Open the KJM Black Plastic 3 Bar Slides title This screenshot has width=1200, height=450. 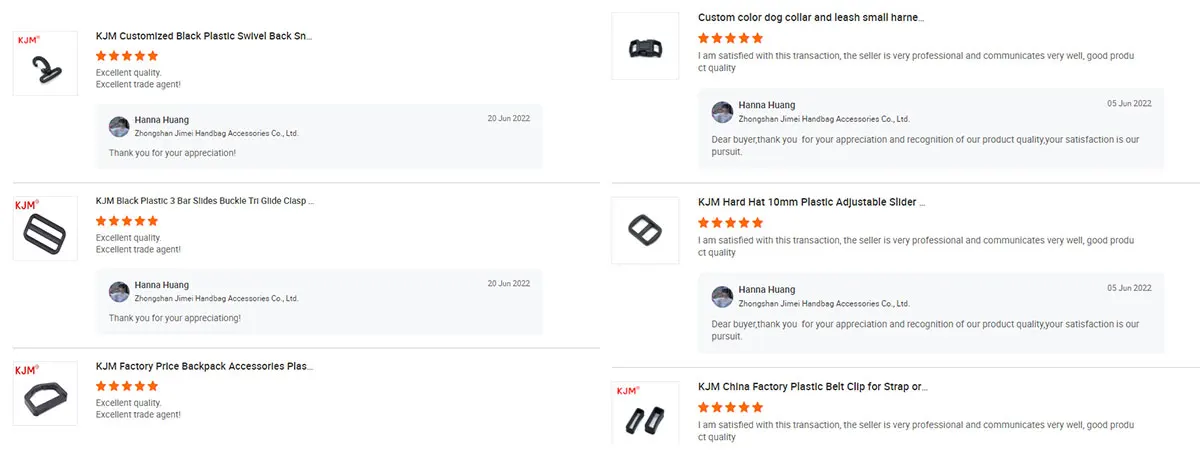[x=205, y=201]
